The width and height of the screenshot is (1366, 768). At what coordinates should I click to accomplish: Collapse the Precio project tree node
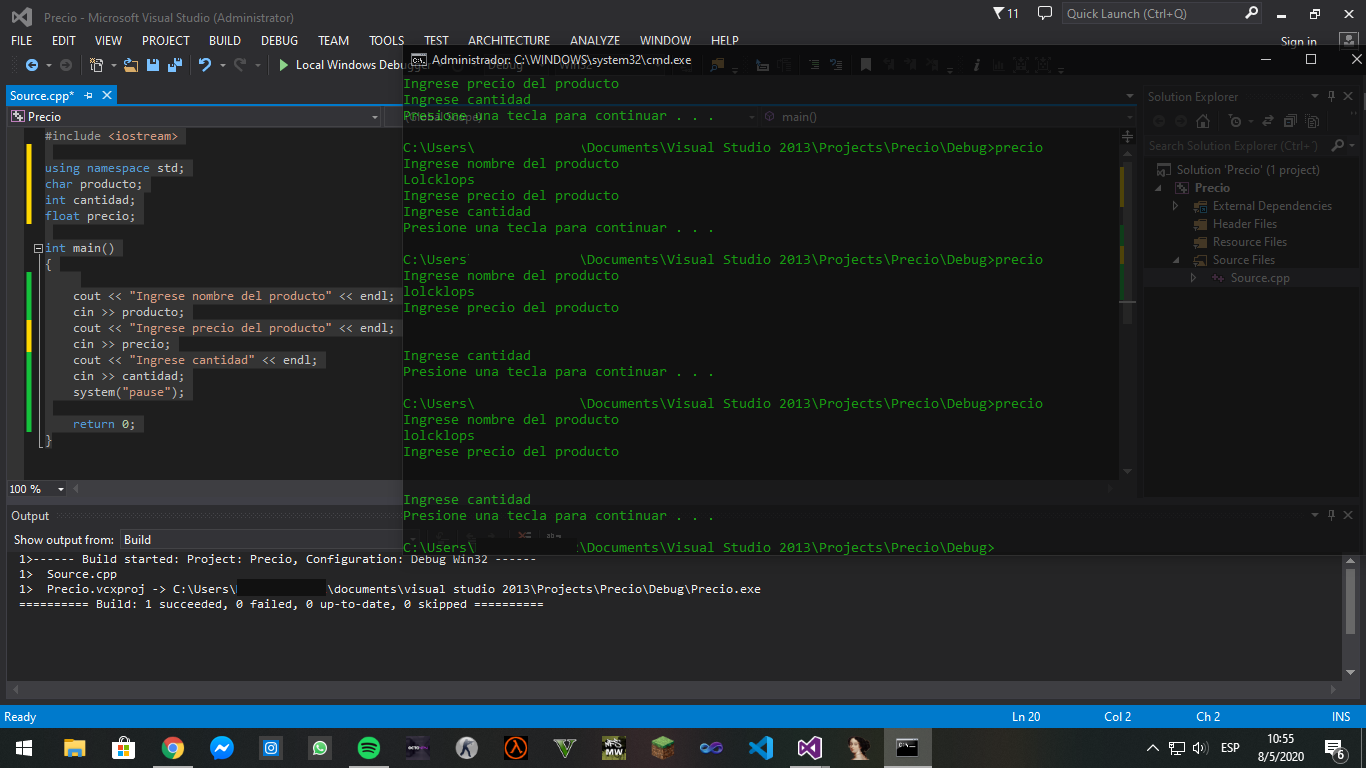(1160, 188)
